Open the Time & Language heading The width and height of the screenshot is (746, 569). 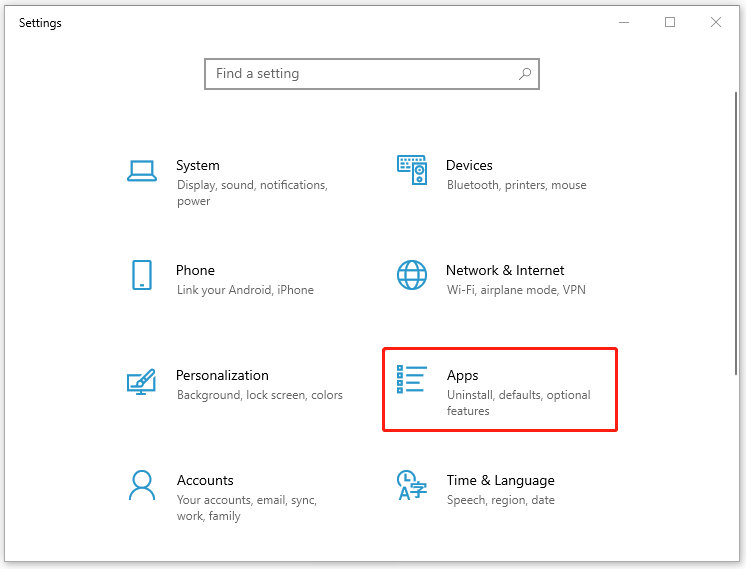tap(501, 481)
